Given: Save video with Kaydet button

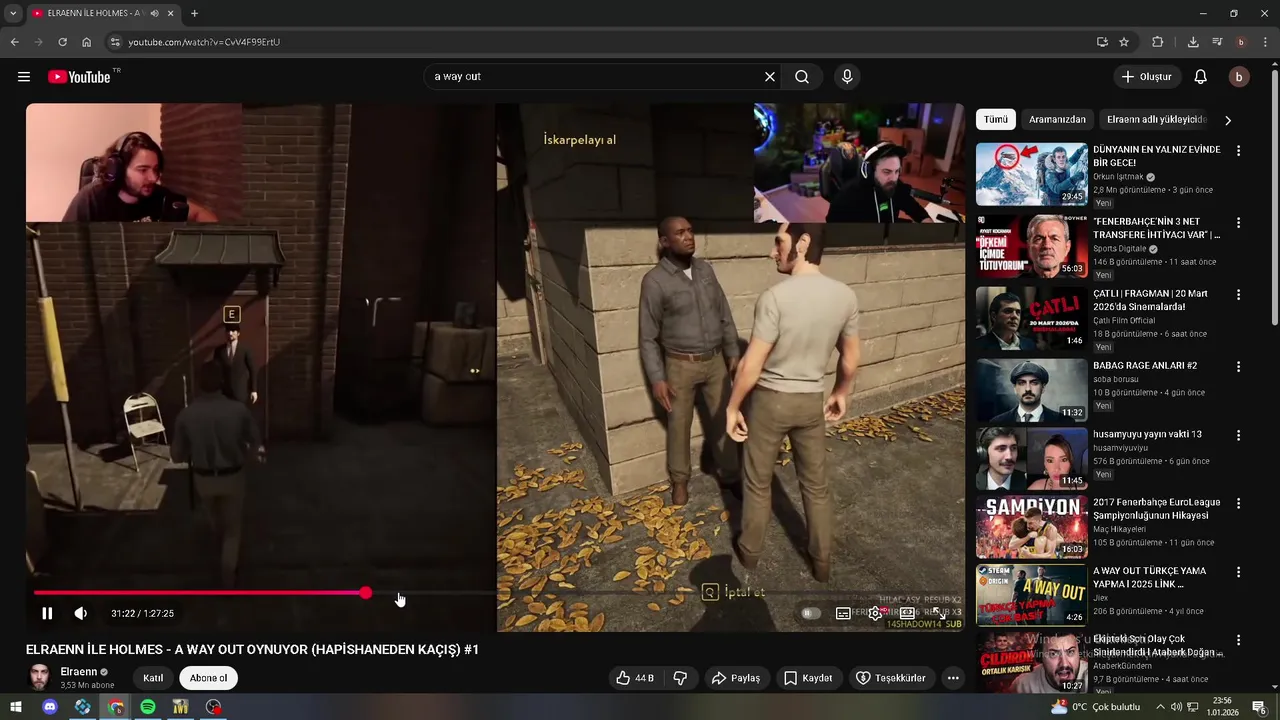Looking at the screenshot, I should point(808,678).
